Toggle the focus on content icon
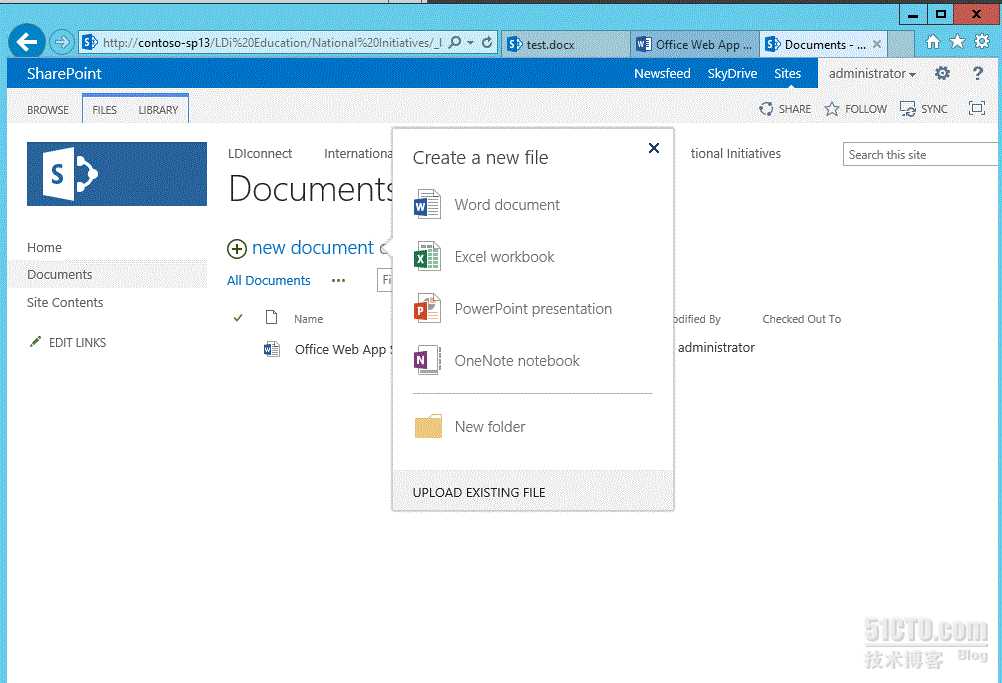The height and width of the screenshot is (683, 1002). (976, 109)
